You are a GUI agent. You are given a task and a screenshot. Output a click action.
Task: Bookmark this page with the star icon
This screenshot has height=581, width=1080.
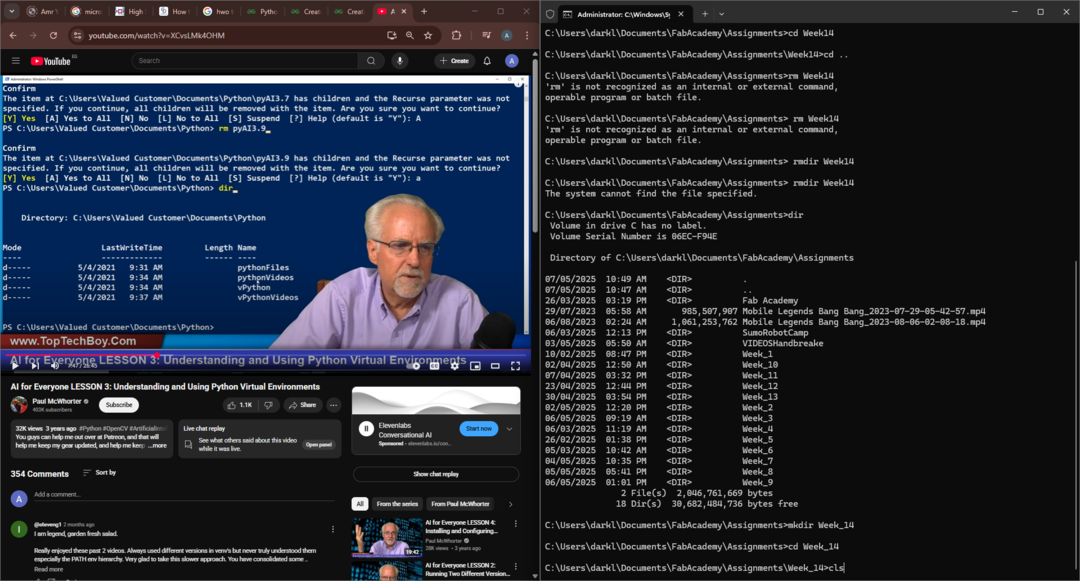tap(428, 35)
